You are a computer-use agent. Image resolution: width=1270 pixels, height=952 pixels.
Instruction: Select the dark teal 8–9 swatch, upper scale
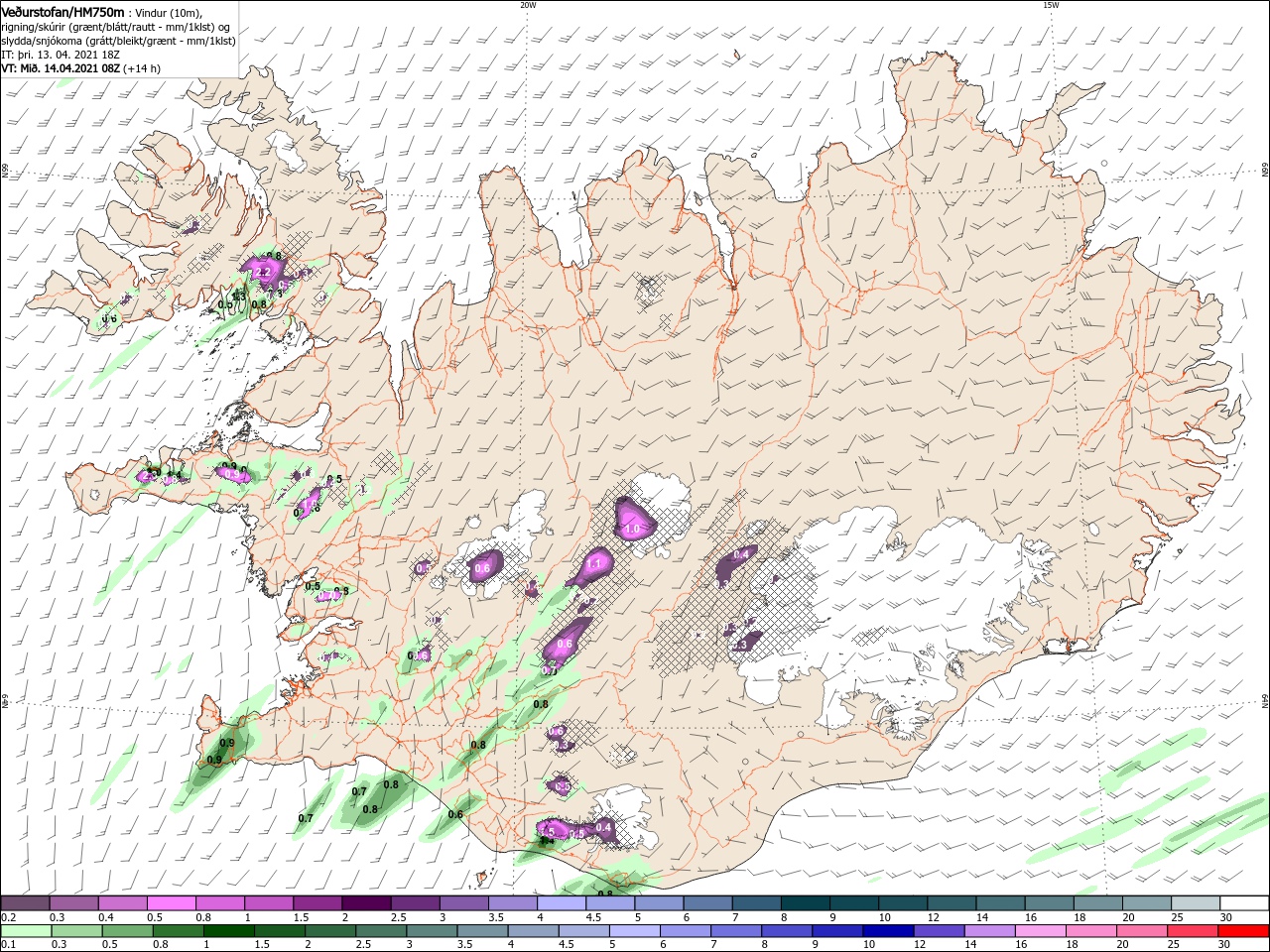tap(804, 903)
